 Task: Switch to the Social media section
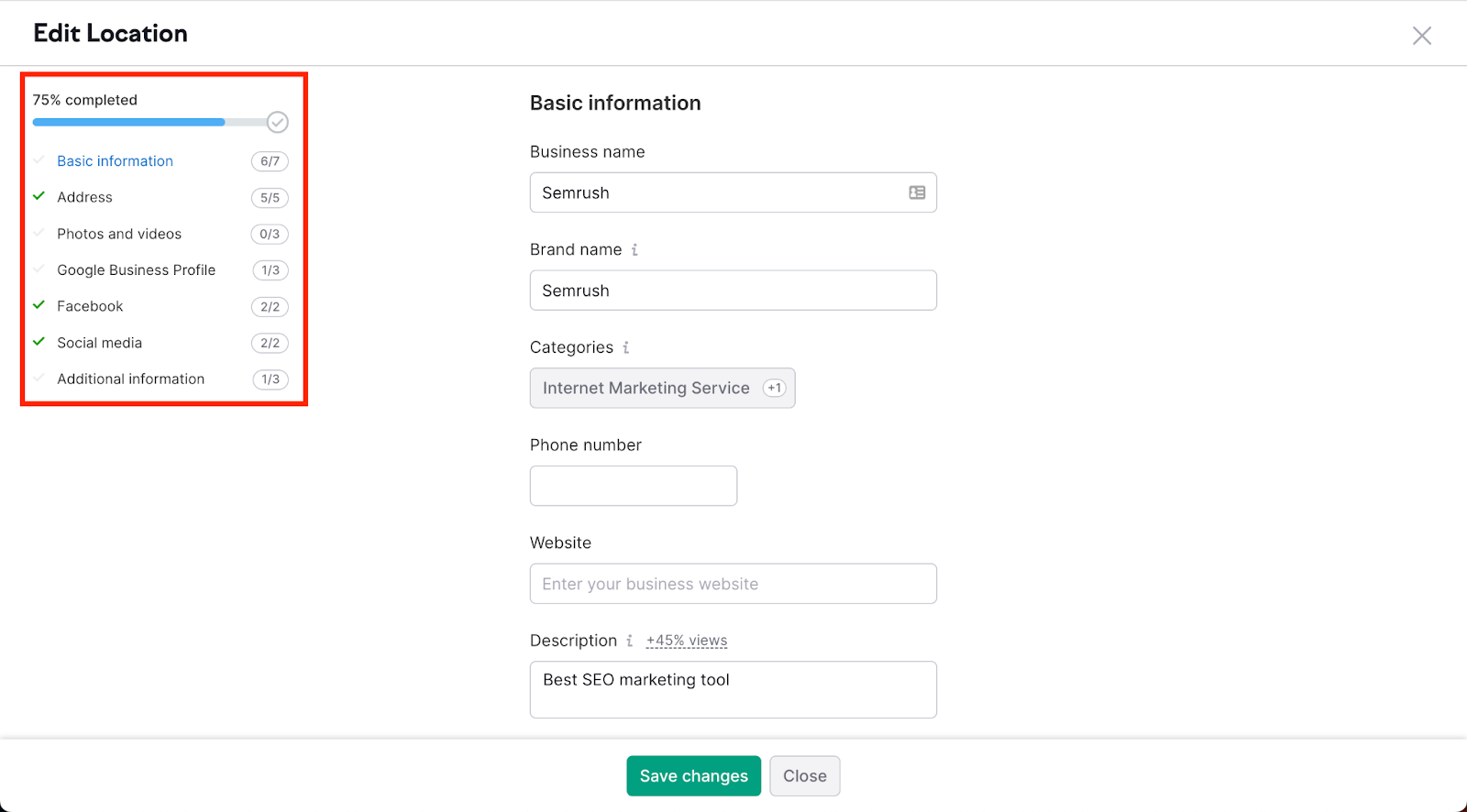99,343
